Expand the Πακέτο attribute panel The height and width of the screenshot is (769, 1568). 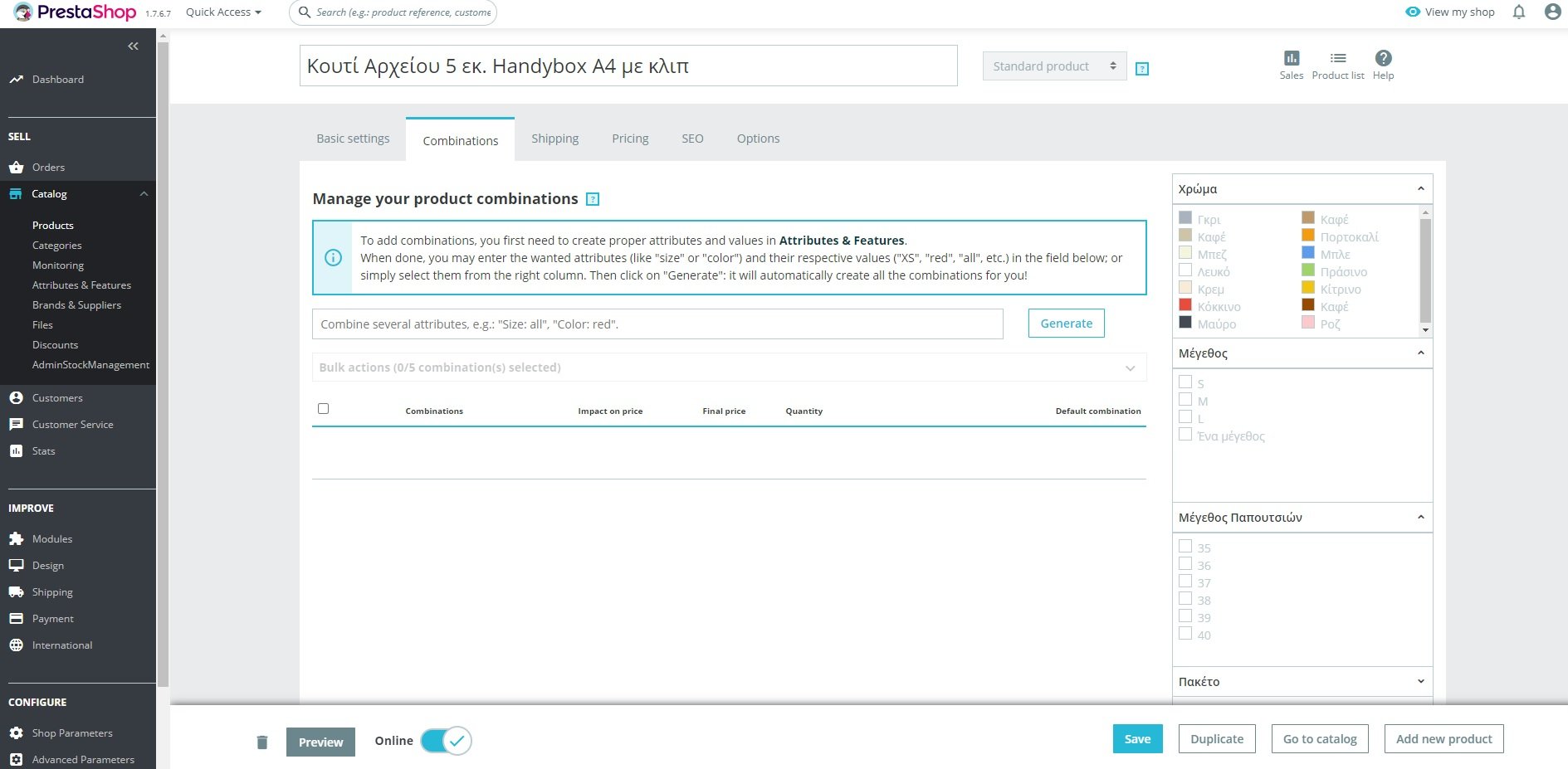1420,682
